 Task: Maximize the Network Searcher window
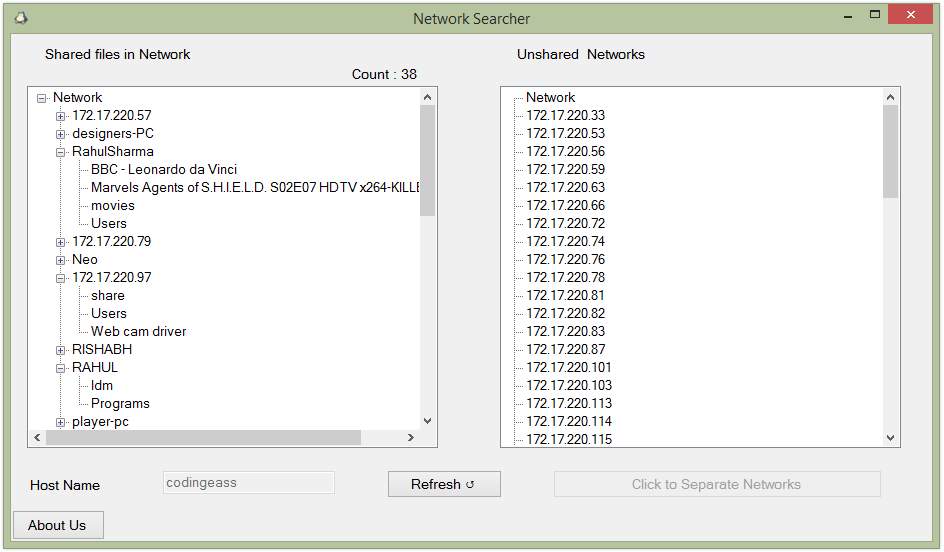(875, 14)
